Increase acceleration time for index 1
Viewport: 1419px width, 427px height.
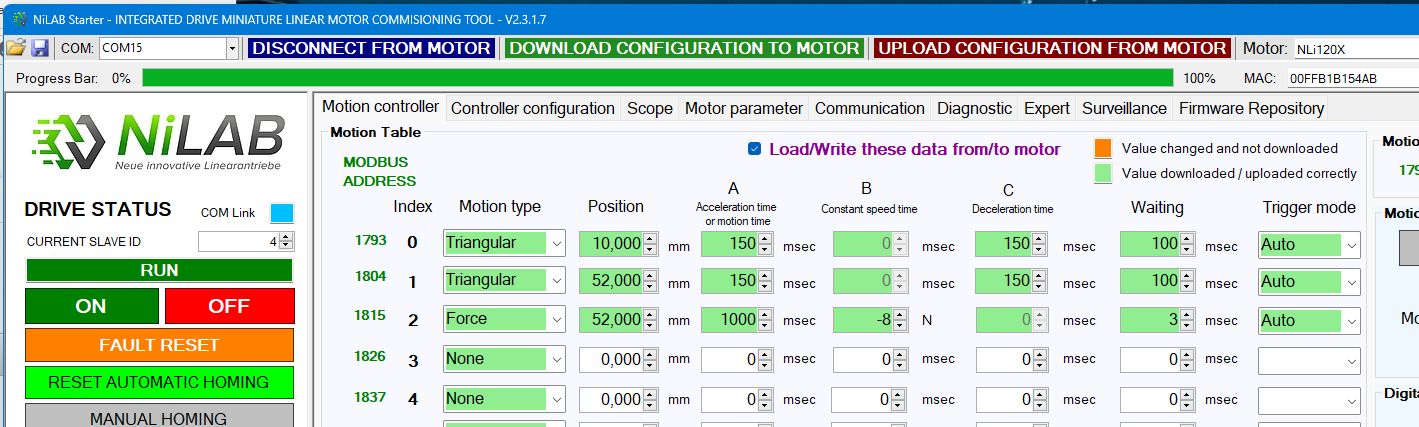(x=766, y=276)
